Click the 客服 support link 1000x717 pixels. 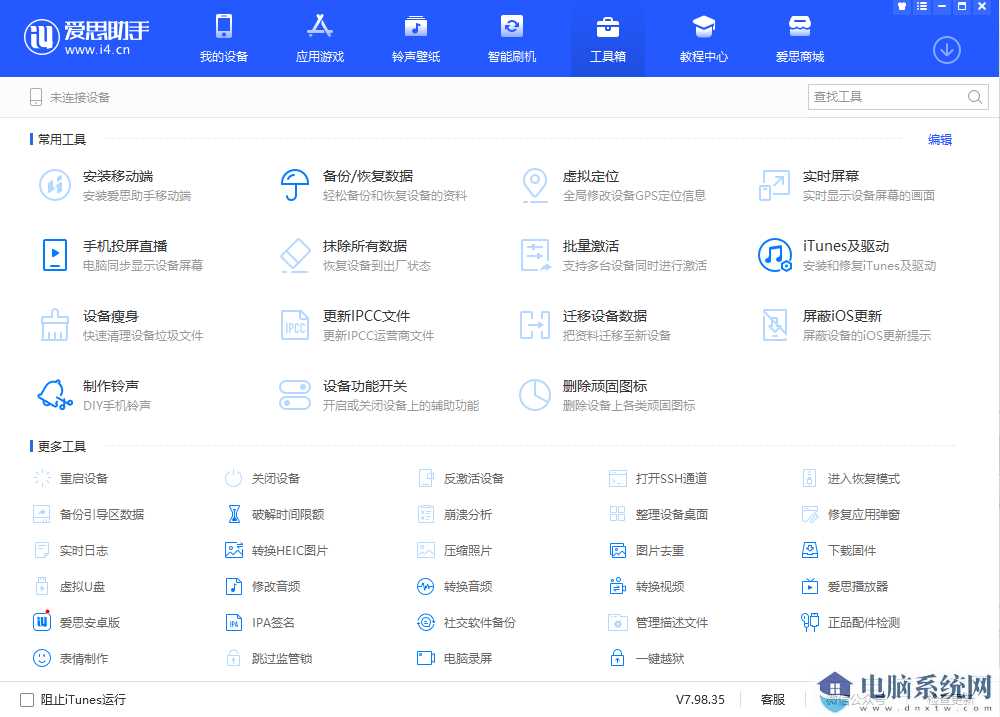(772, 700)
